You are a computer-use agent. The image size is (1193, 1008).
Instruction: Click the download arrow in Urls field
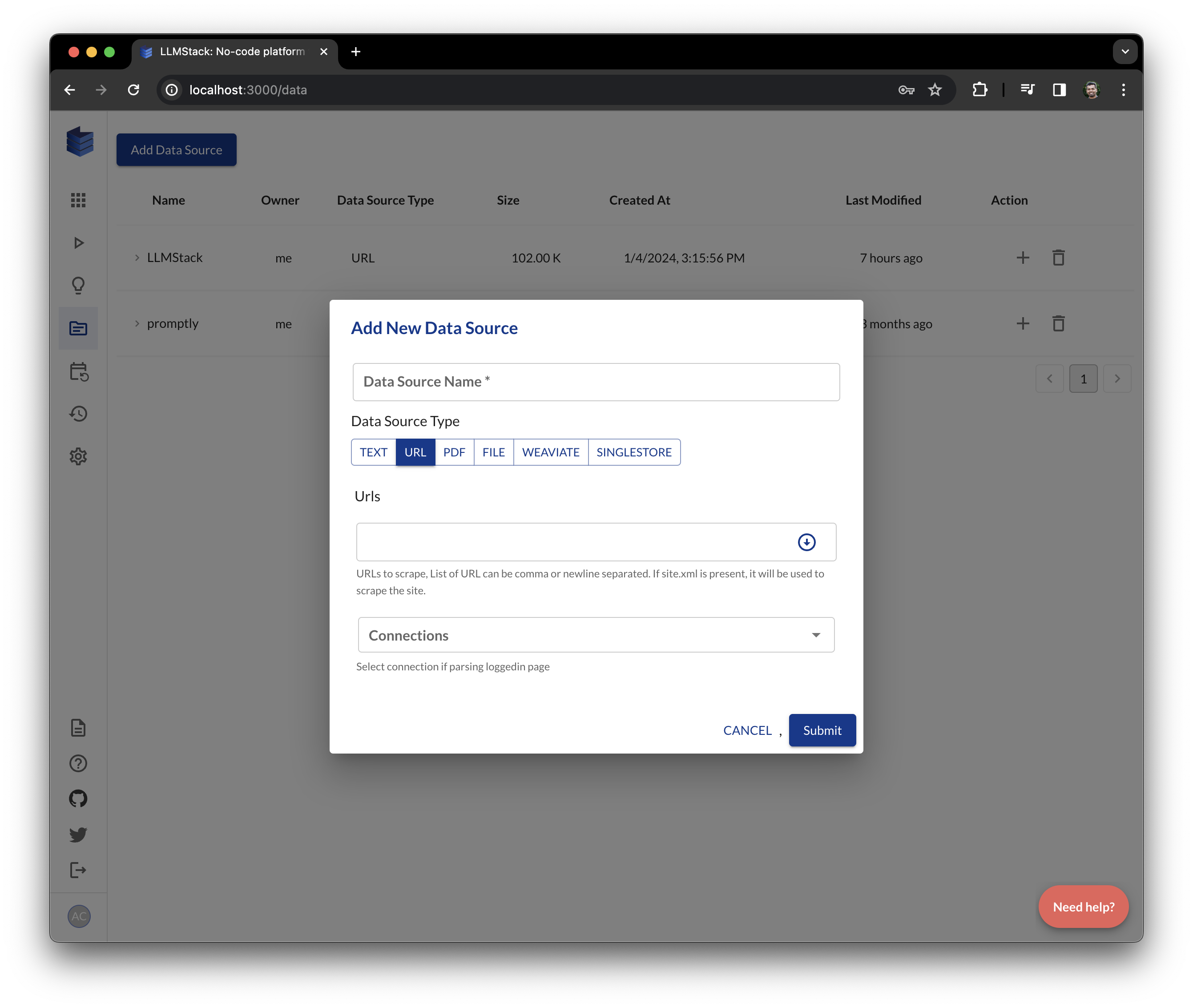(806, 542)
